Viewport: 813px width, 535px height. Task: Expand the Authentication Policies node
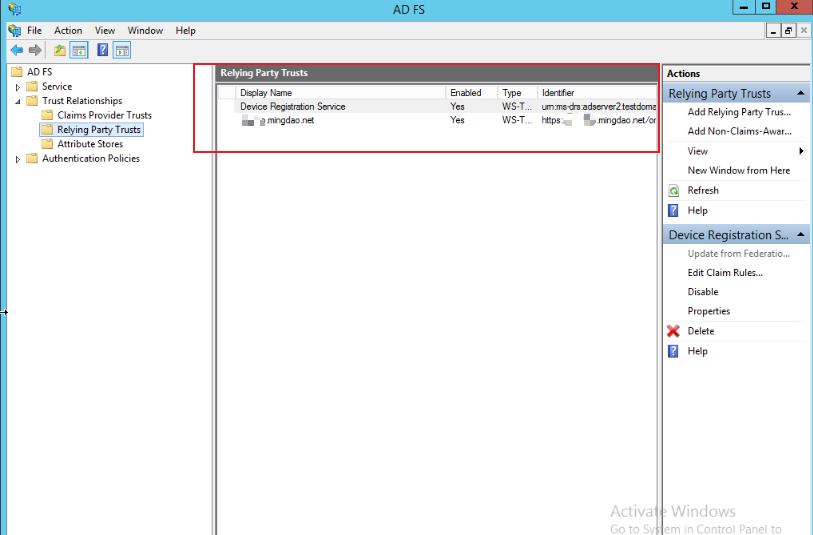(x=18, y=159)
